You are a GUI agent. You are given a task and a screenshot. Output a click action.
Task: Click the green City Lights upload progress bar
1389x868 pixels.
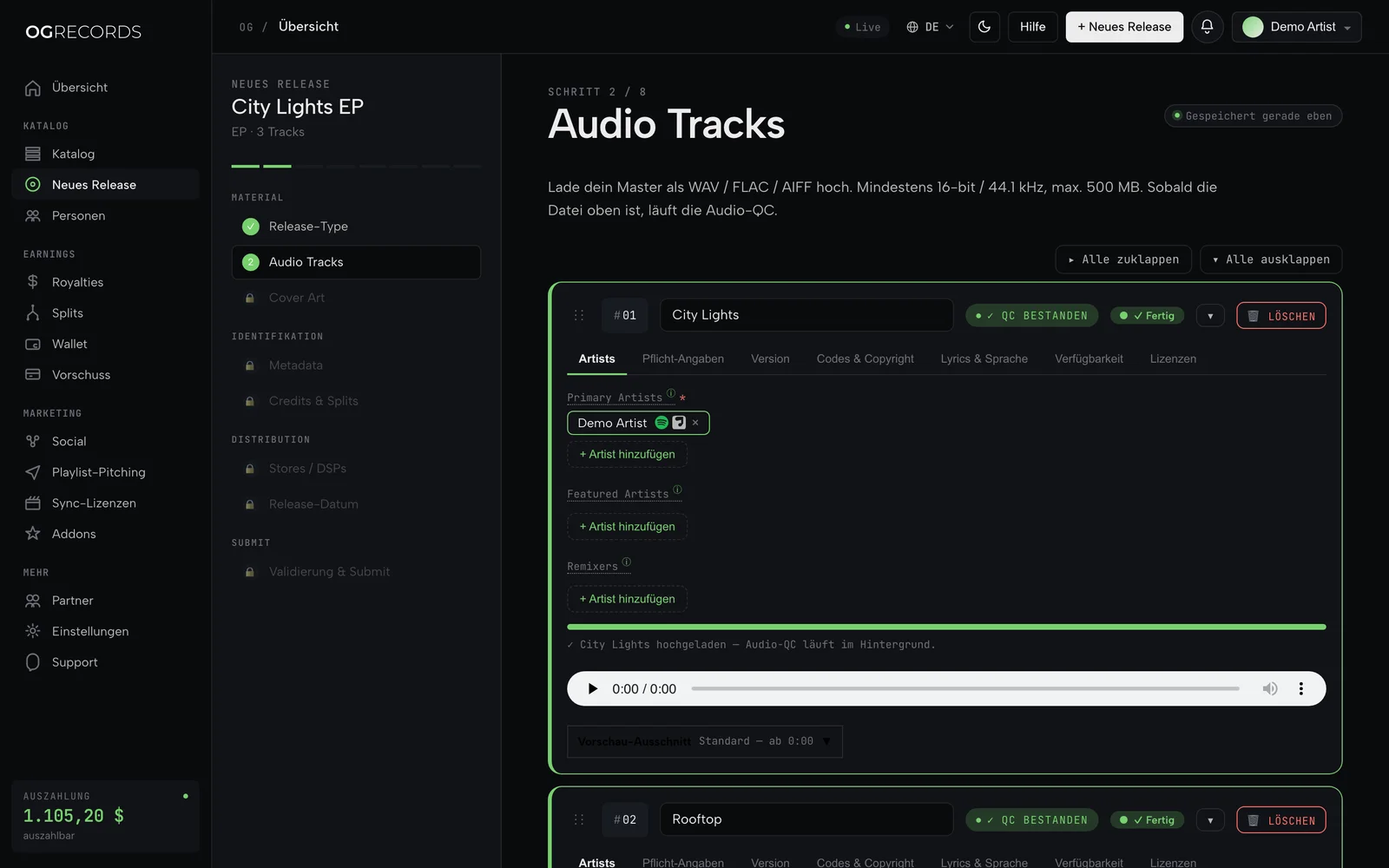click(x=946, y=627)
